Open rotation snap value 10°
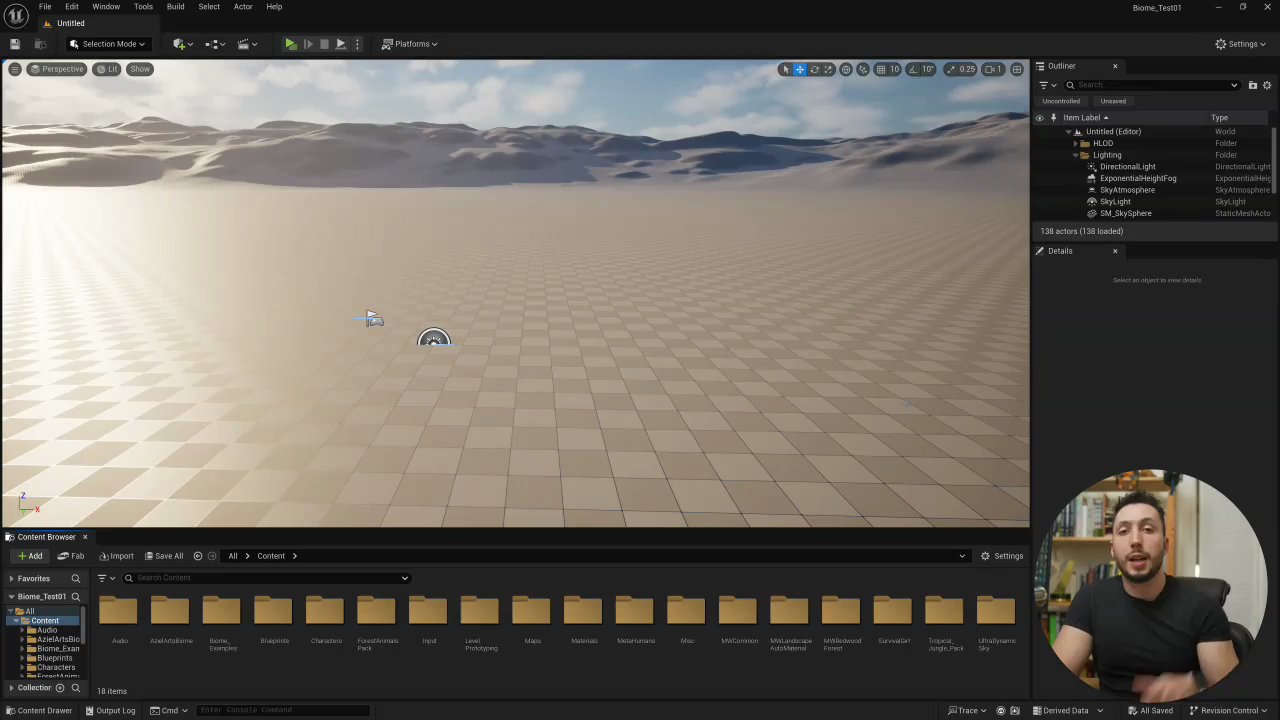The width and height of the screenshot is (1280, 720). tap(928, 69)
